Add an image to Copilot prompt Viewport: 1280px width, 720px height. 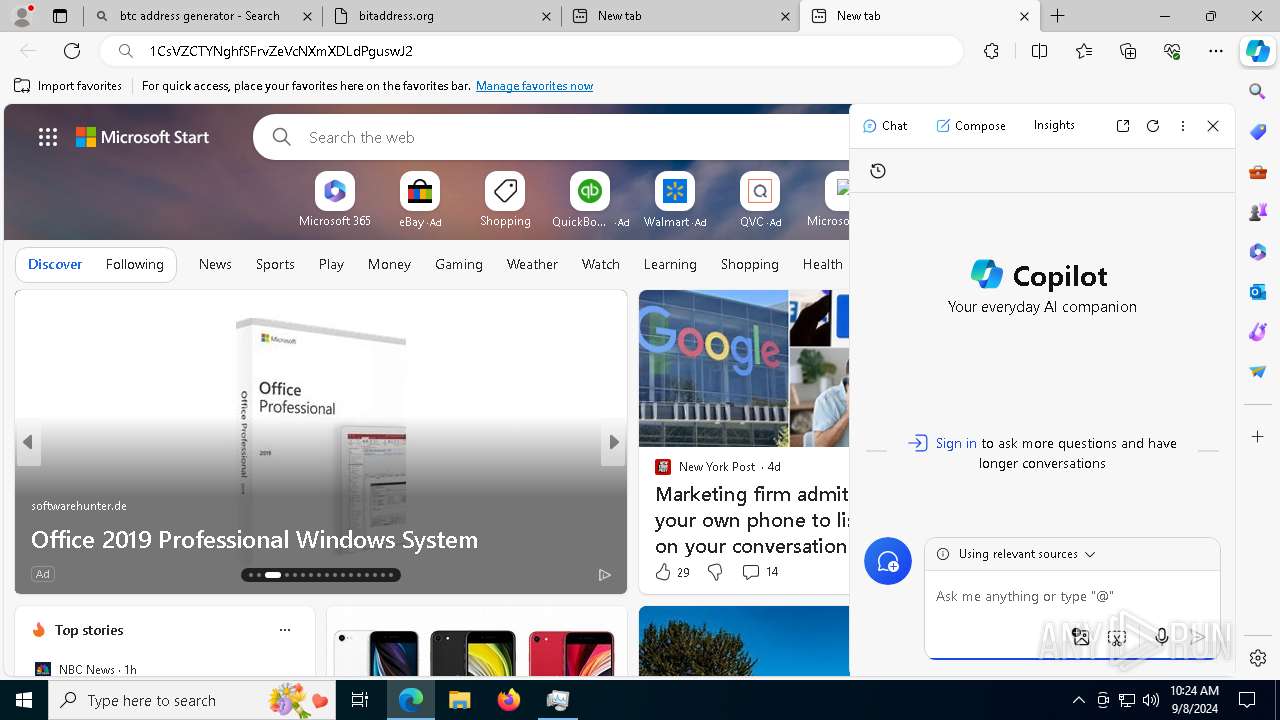1080,636
